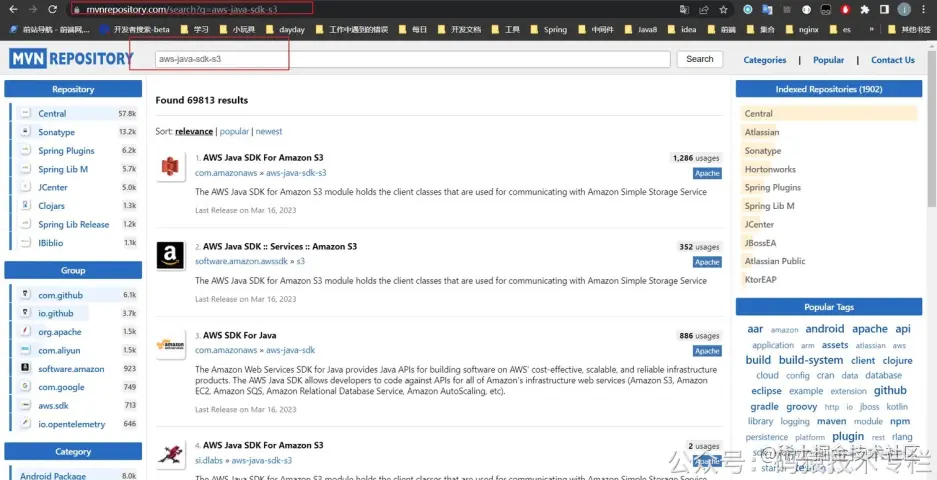
Task: Select Hortonworks in Indexed Repositories
Action: pyautogui.click(x=770, y=169)
